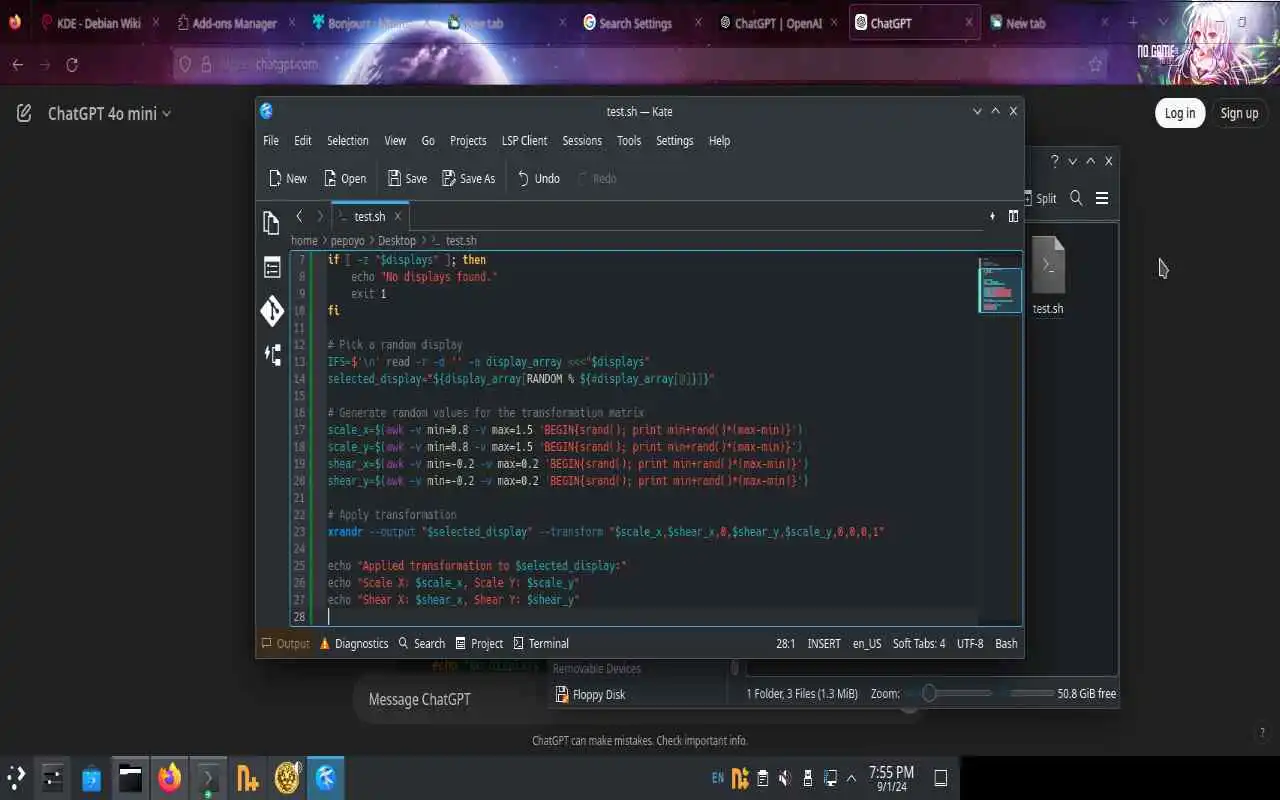1280x800 pixels.
Task: Click Split in the file manager toolbar
Action: pos(1040,198)
